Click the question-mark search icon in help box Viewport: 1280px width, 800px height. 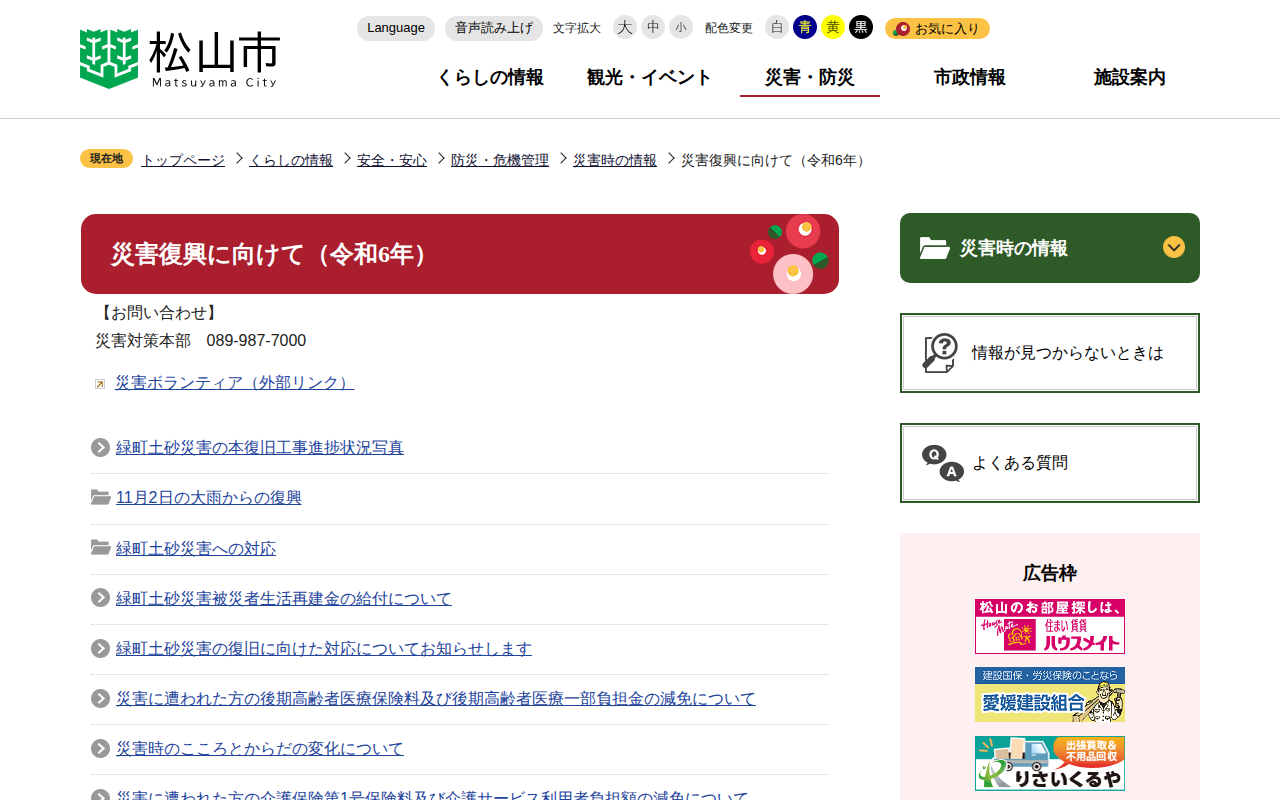940,353
